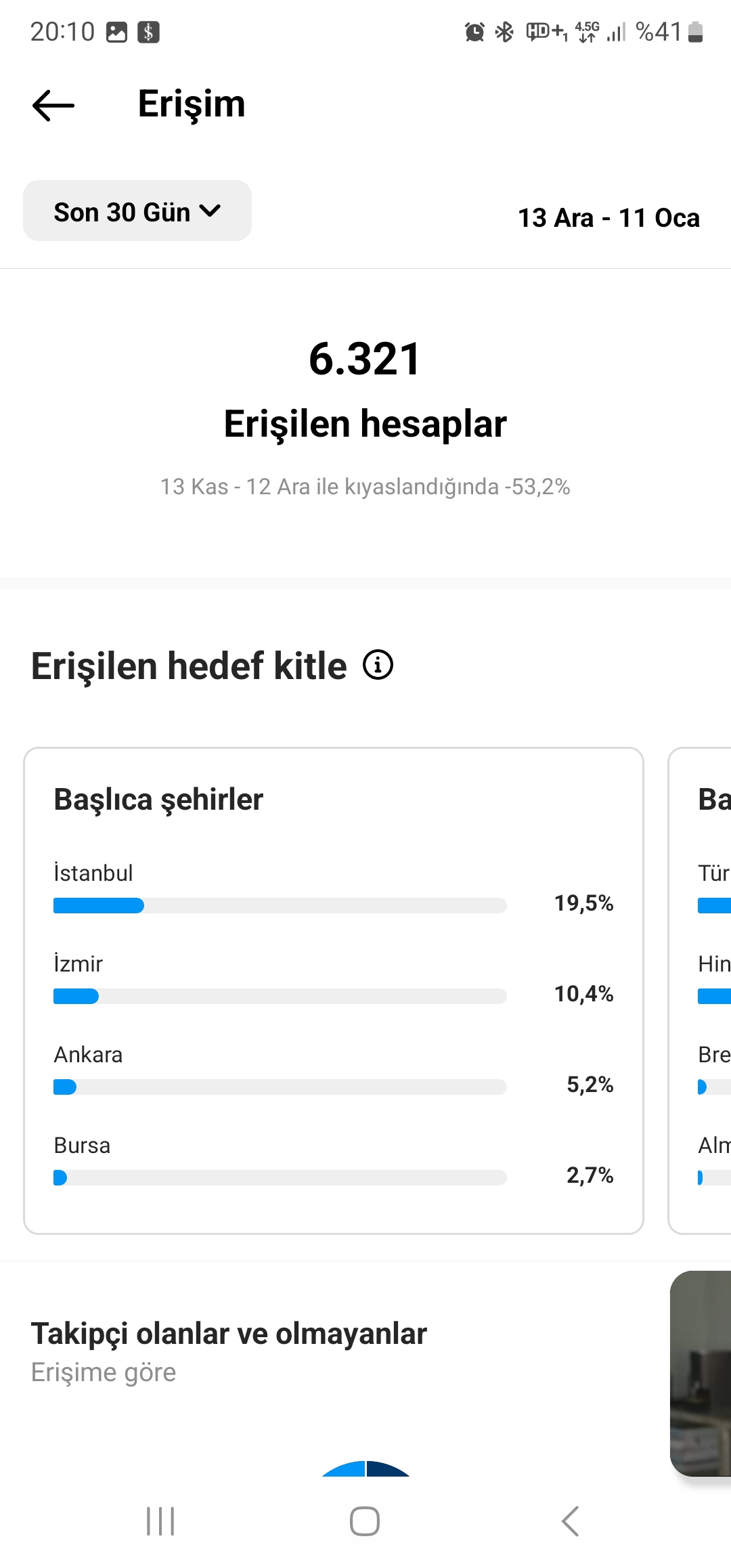This screenshot has height=1568, width=731.
Task: Open the Son 30 Gün dropdown
Action: point(137,211)
